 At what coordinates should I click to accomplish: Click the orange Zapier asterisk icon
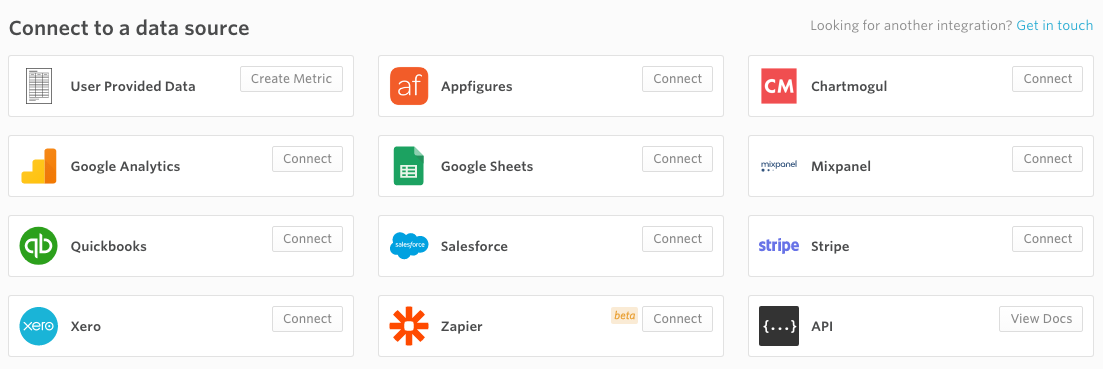[x=409, y=326]
